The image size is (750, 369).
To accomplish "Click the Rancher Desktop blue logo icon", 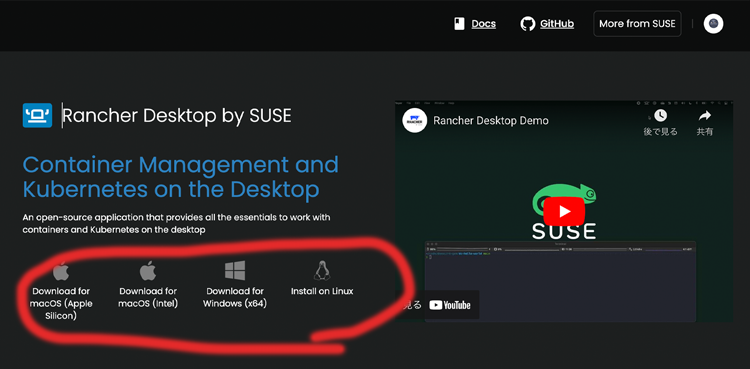I will click(37, 115).
